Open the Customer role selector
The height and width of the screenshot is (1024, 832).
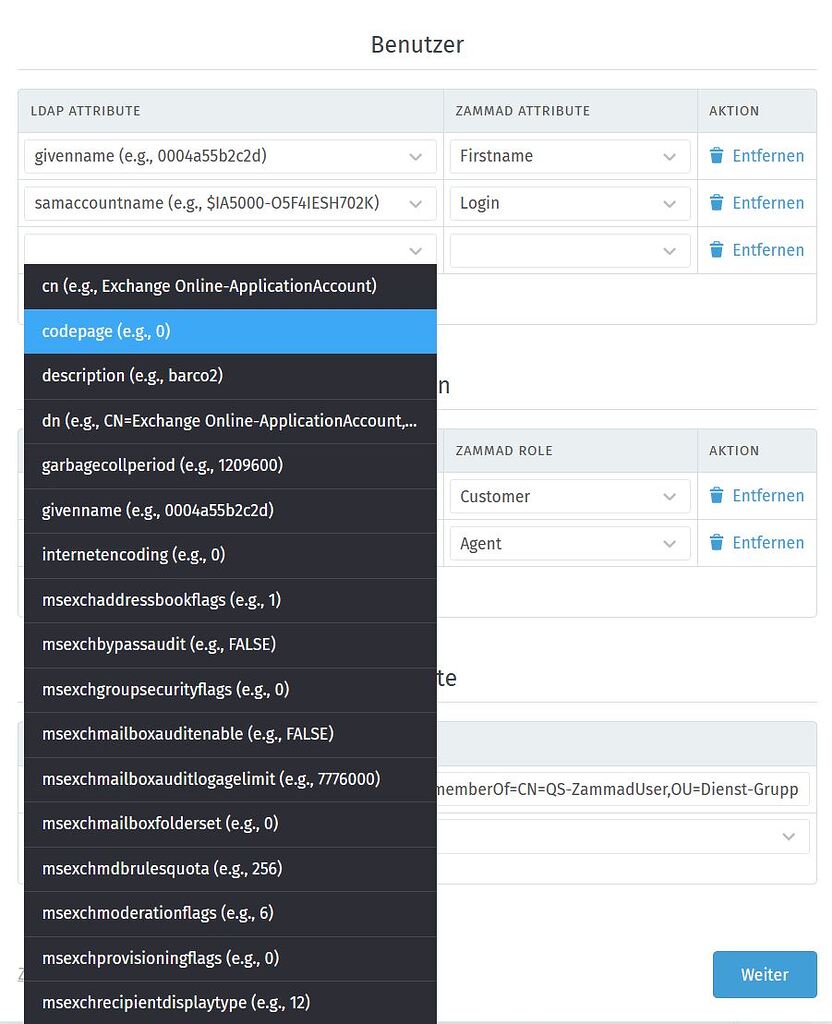coord(569,496)
